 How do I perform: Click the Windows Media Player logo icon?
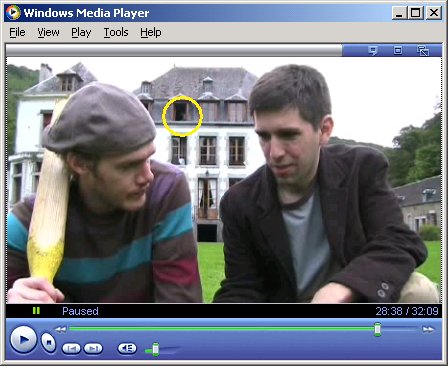coord(13,13)
